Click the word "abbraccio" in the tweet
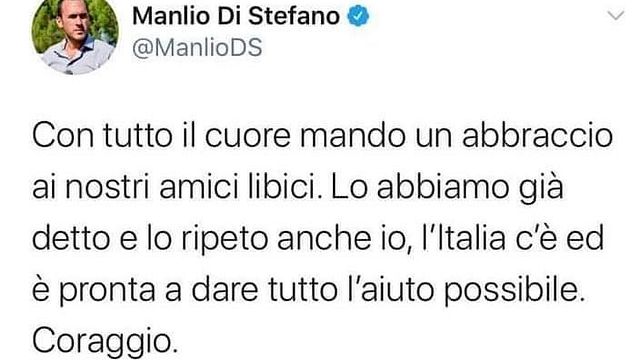The width and height of the screenshot is (640, 360). 537,136
